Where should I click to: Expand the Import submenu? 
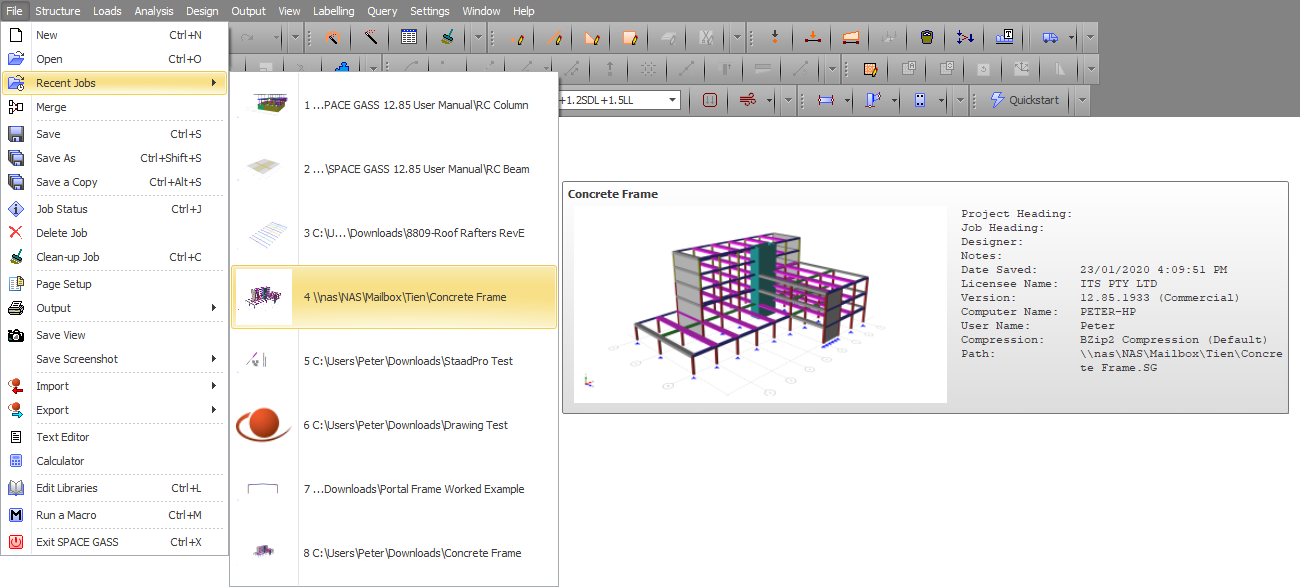214,386
